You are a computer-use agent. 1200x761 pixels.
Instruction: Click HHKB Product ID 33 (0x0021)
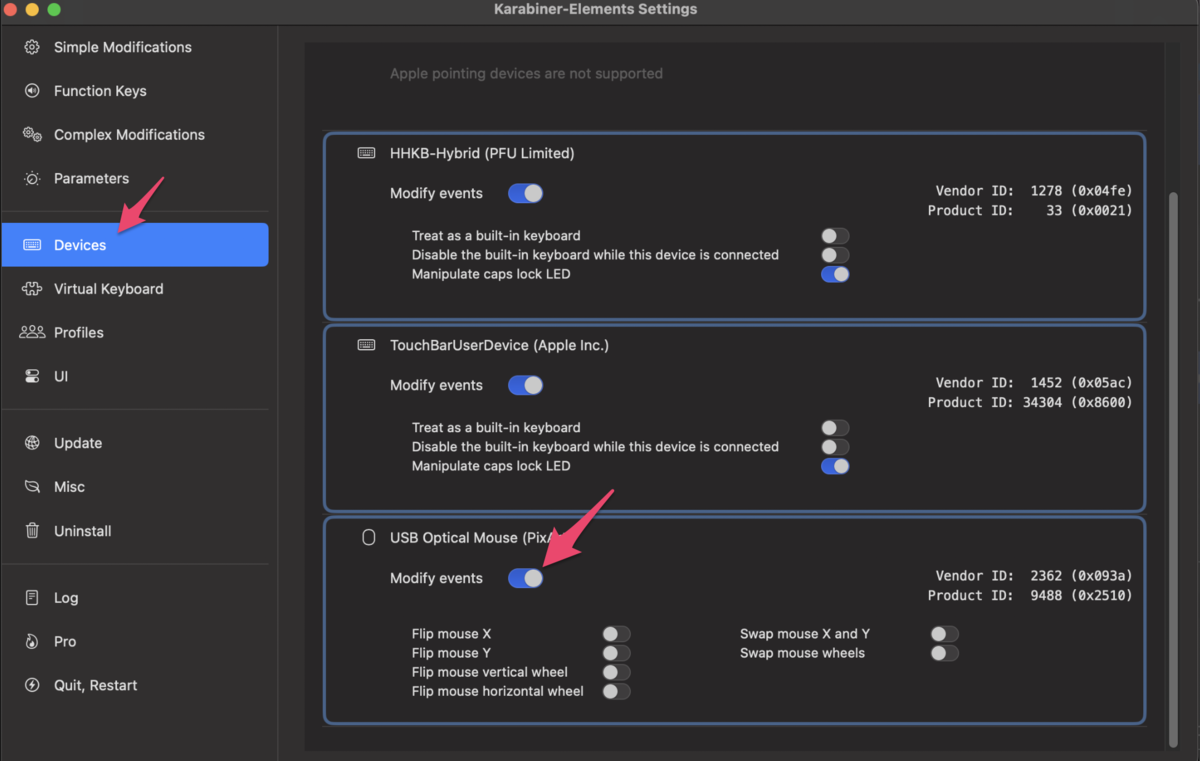coord(1030,210)
